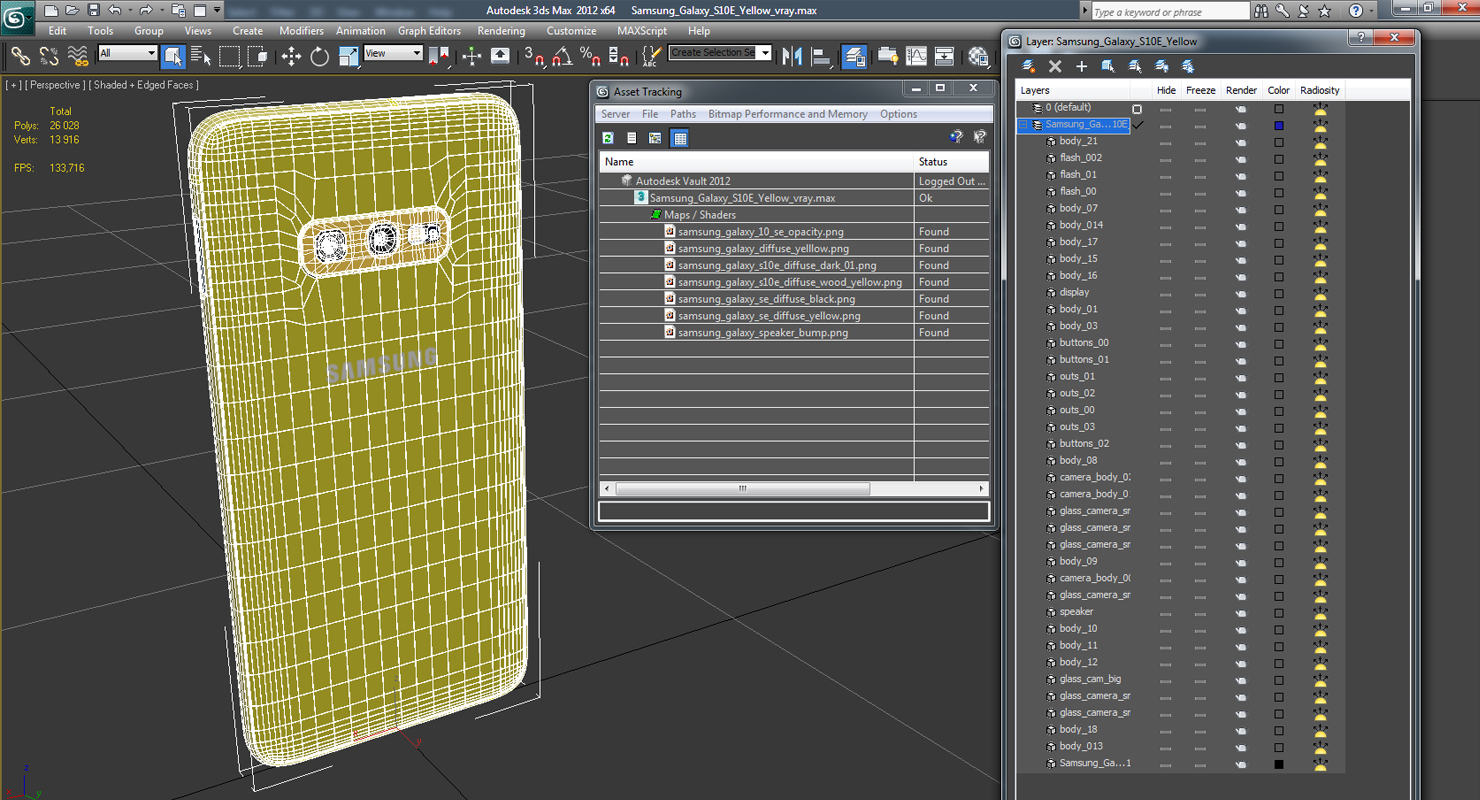Open the Modifiers menu
1480x800 pixels.
point(301,31)
